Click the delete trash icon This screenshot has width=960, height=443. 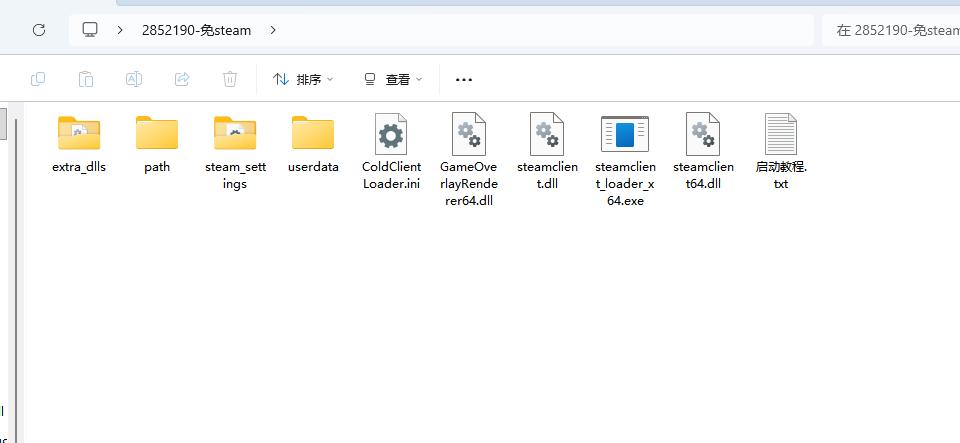[230, 79]
